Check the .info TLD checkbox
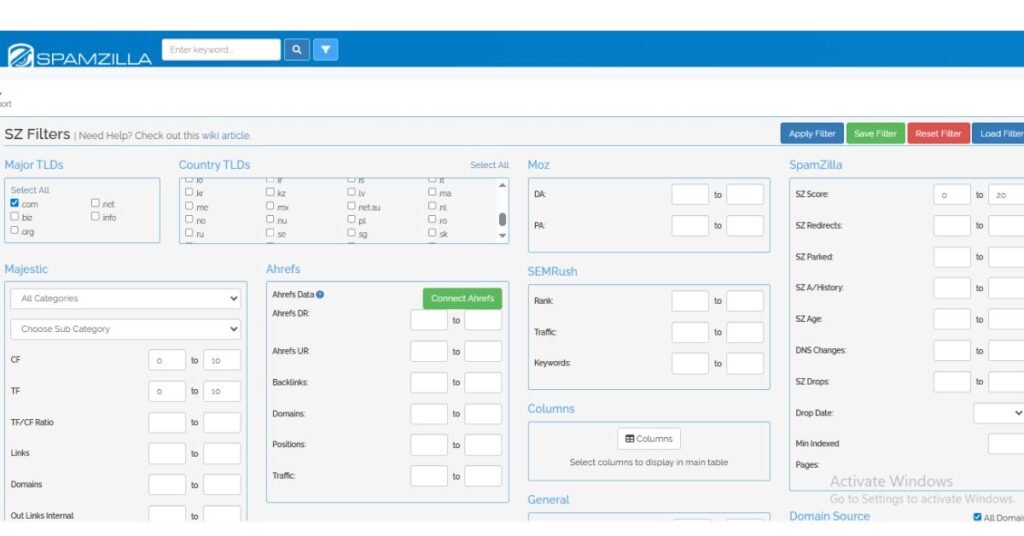The width and height of the screenshot is (1024, 536). [x=95, y=216]
